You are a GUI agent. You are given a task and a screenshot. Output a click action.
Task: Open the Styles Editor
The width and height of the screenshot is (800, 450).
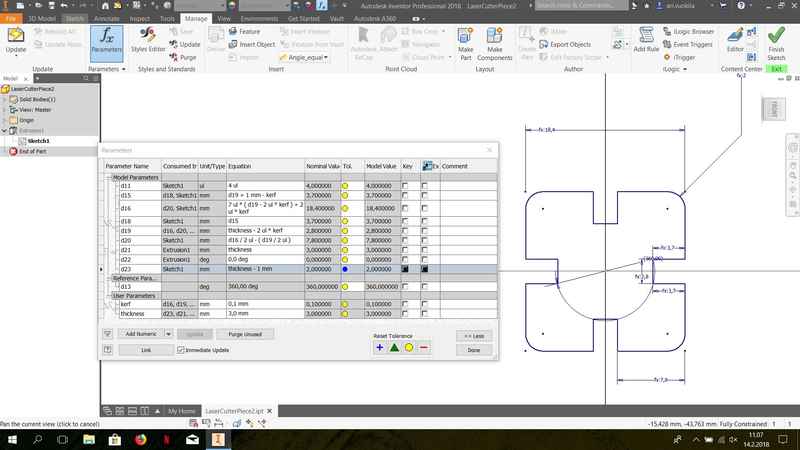[x=148, y=40]
